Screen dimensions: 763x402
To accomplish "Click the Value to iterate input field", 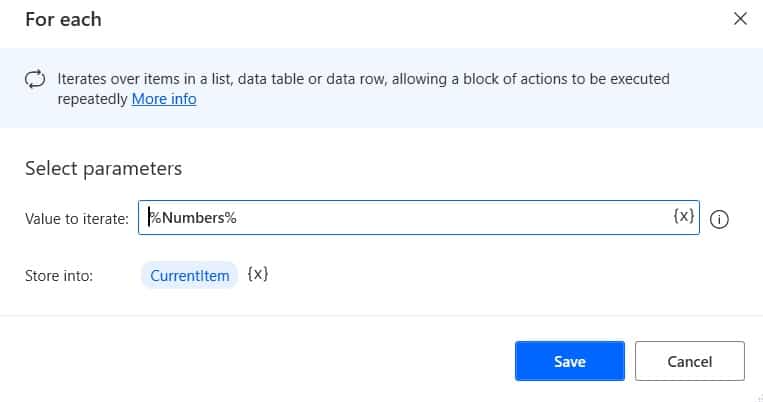I will pos(418,218).
